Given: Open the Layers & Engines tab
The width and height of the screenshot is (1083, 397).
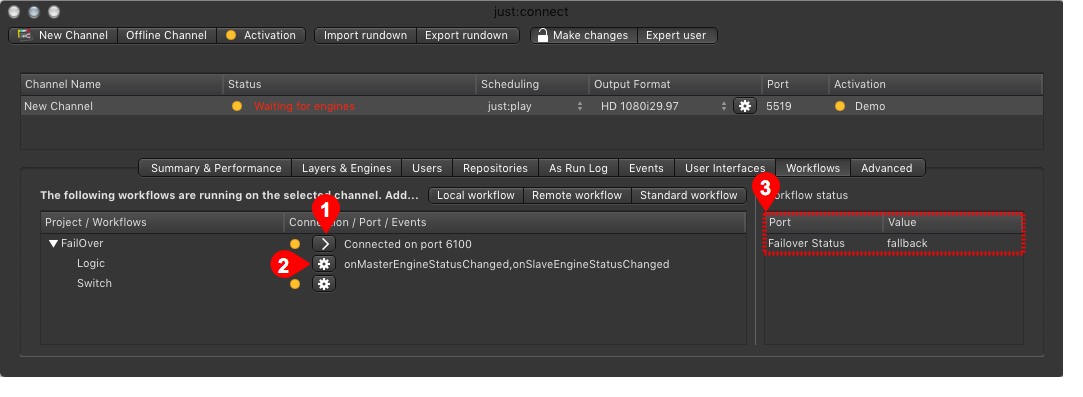Looking at the screenshot, I should click(x=347, y=168).
